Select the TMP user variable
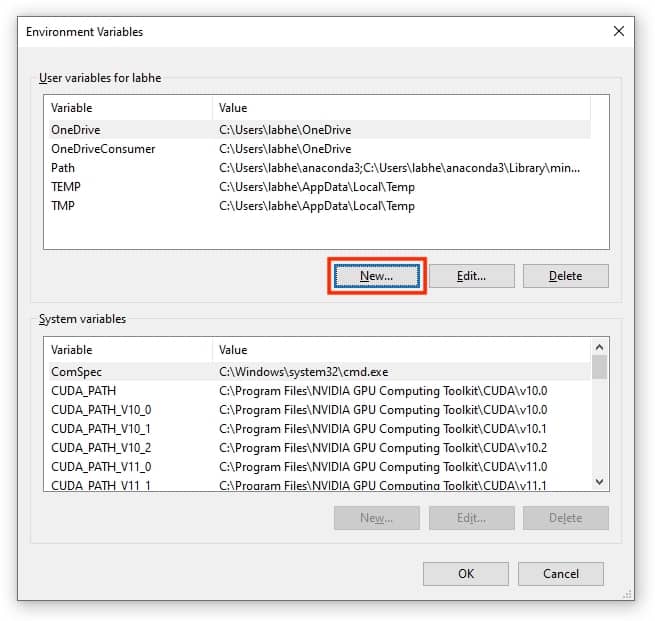 (x=320, y=206)
